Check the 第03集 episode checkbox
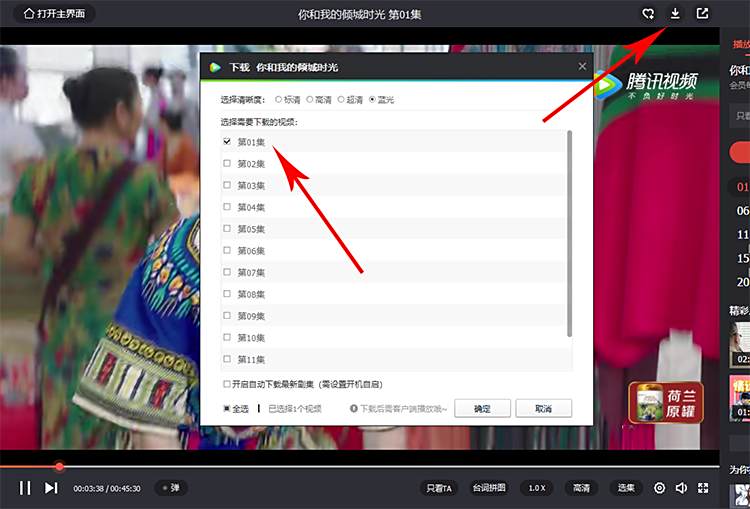Screen dimensions: 750x509 [227, 185]
